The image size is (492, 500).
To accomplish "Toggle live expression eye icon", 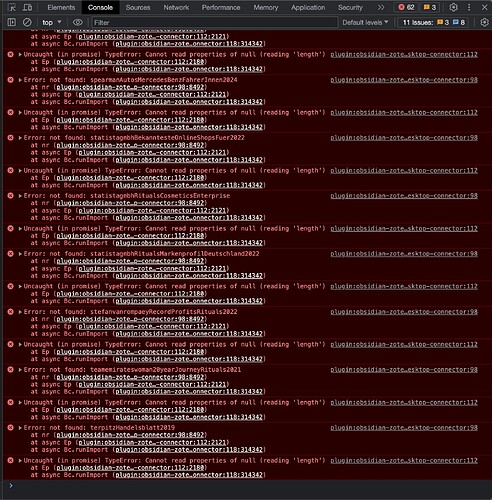I will pos(78,22).
